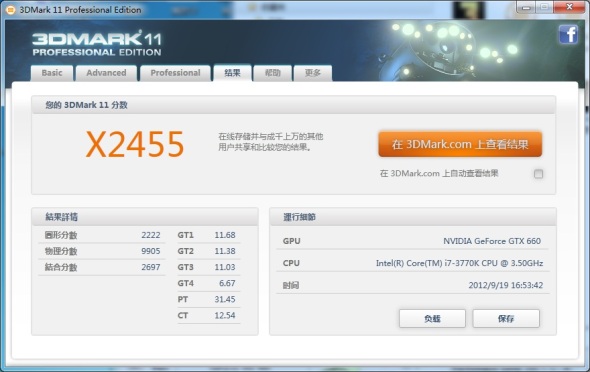The width and height of the screenshot is (590, 372).
Task: Select the Professional tab
Action: click(175, 73)
